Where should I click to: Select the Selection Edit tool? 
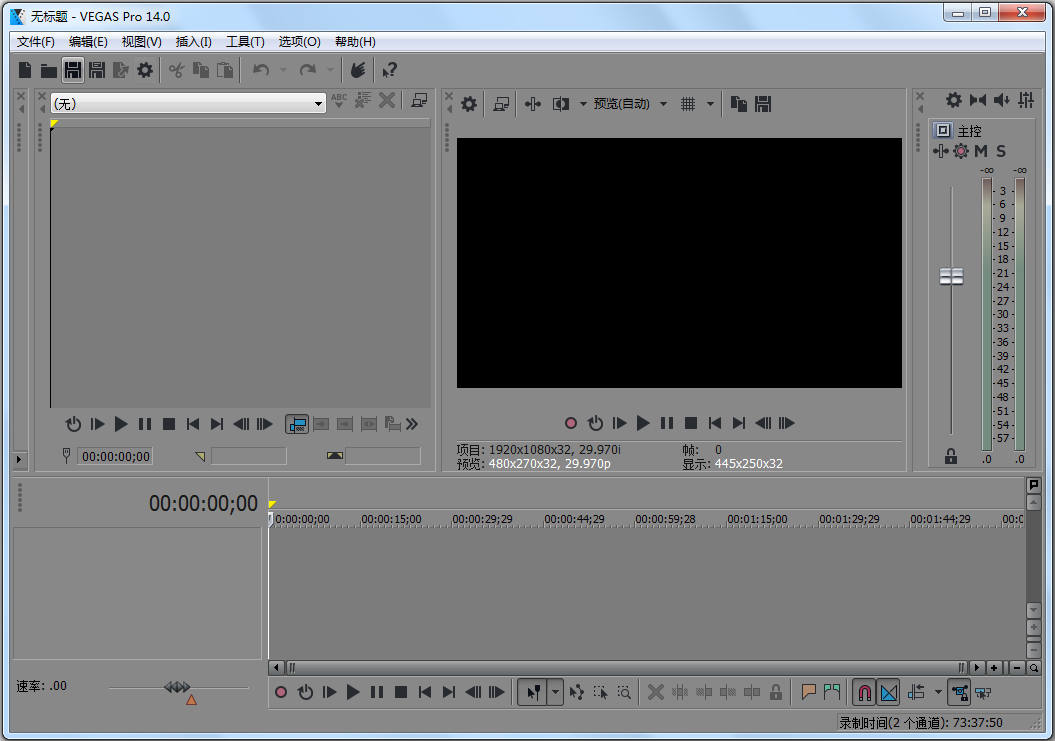[601, 692]
